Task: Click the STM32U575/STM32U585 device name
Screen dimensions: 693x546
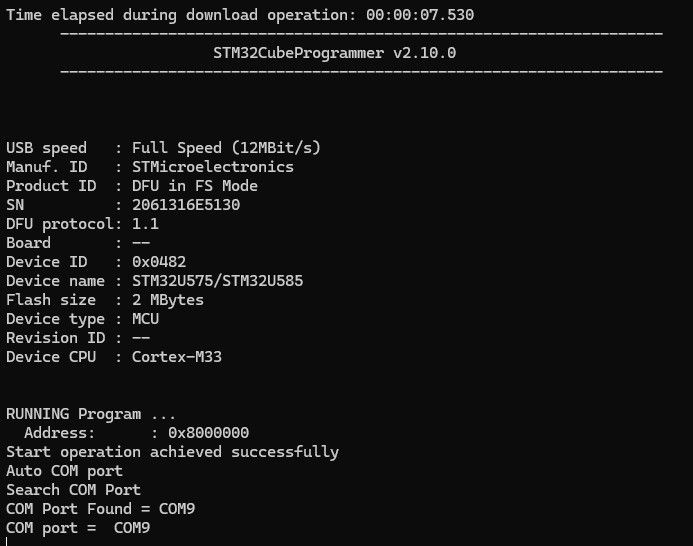Action: [217, 281]
